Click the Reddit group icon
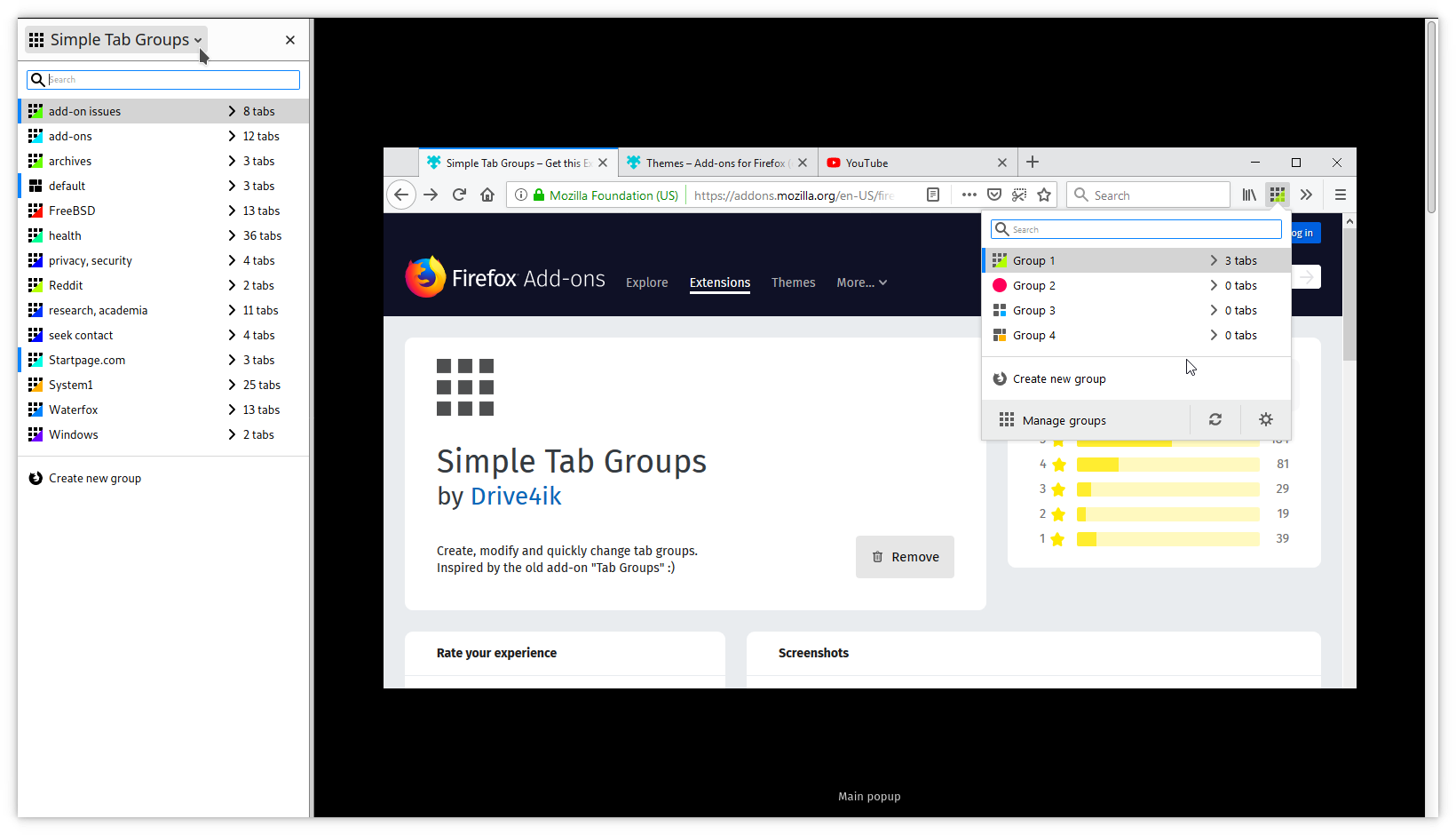 click(x=36, y=285)
